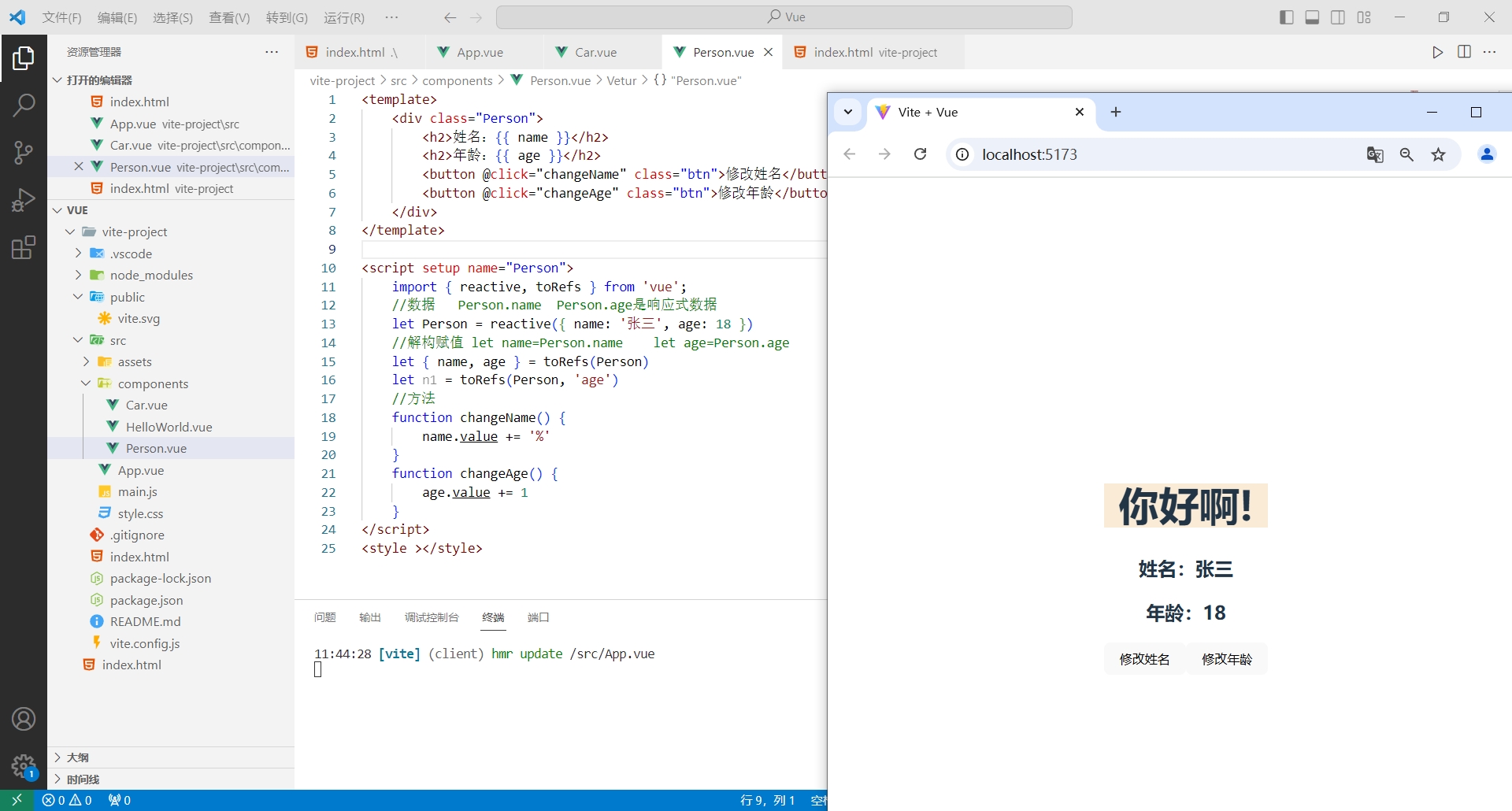
Task: Go back in VS Code navigation history
Action: click(x=450, y=17)
